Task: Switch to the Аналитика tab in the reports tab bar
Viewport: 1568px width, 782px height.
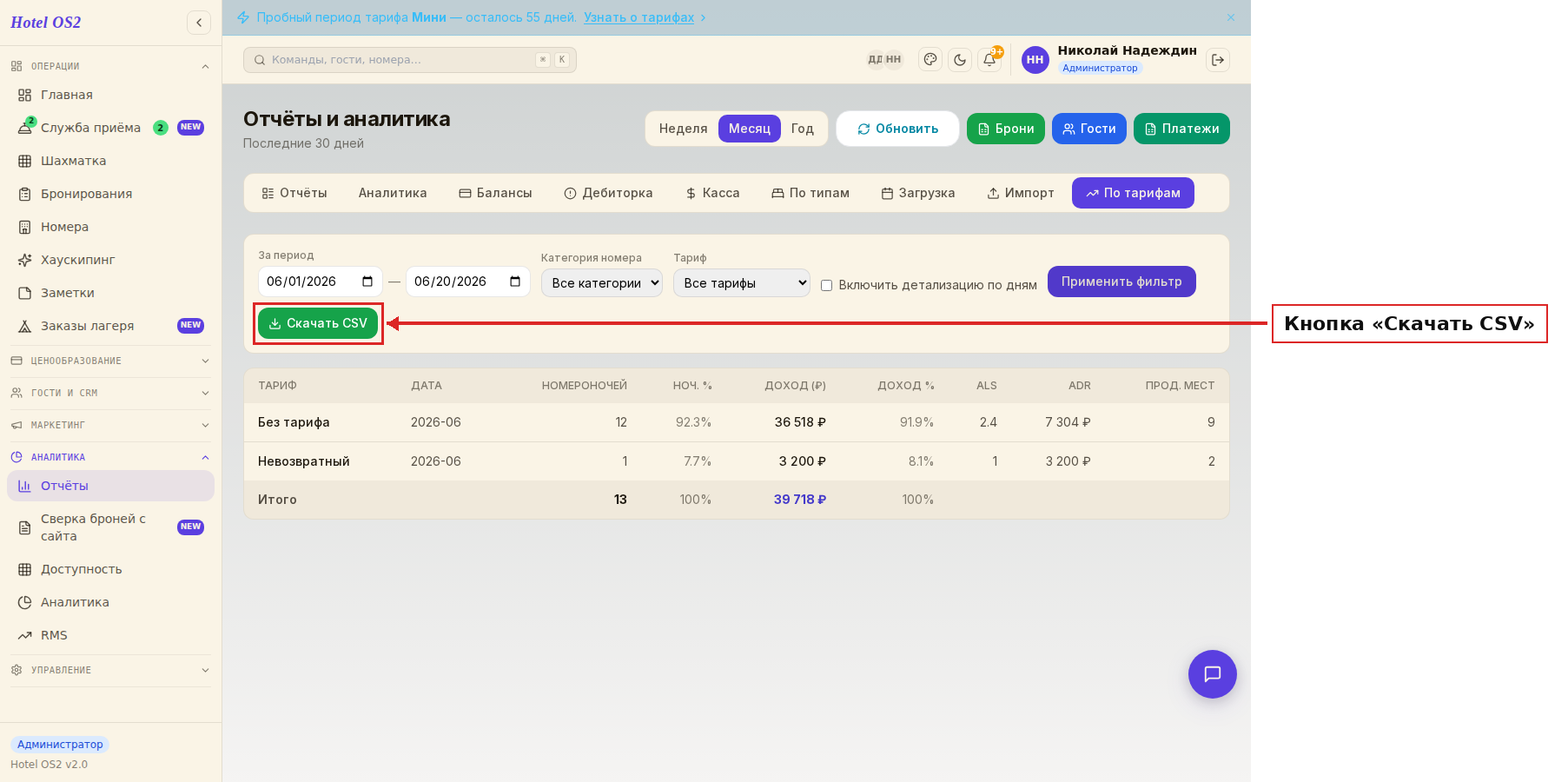Action: click(393, 193)
